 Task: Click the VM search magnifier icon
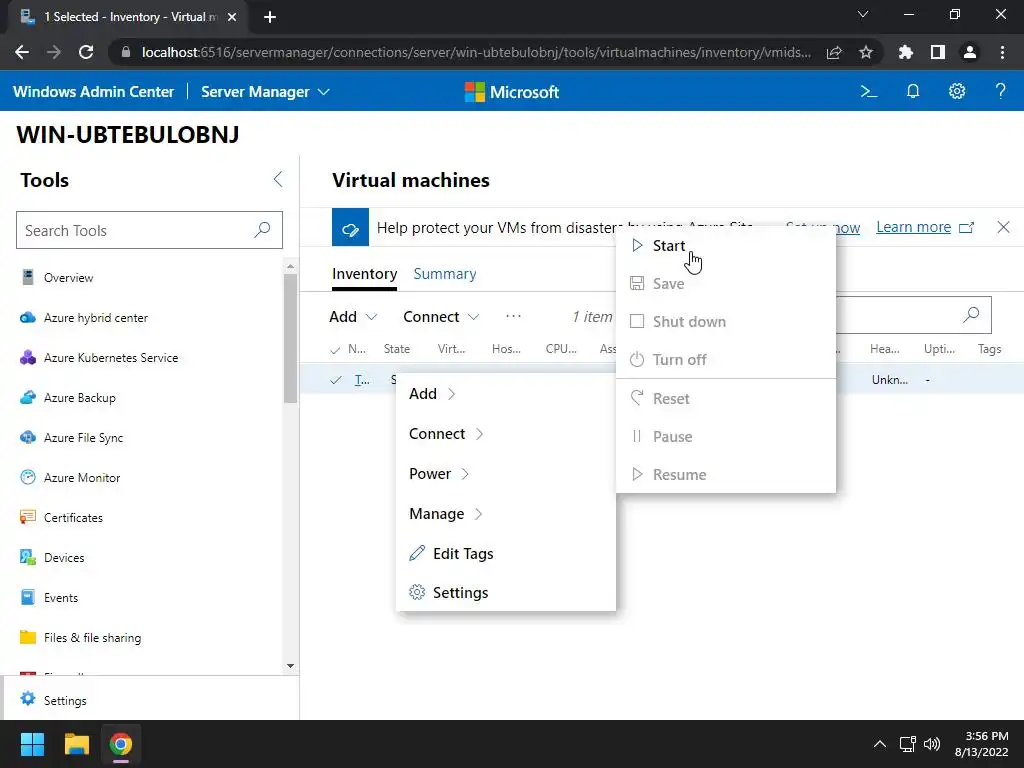coord(971,315)
